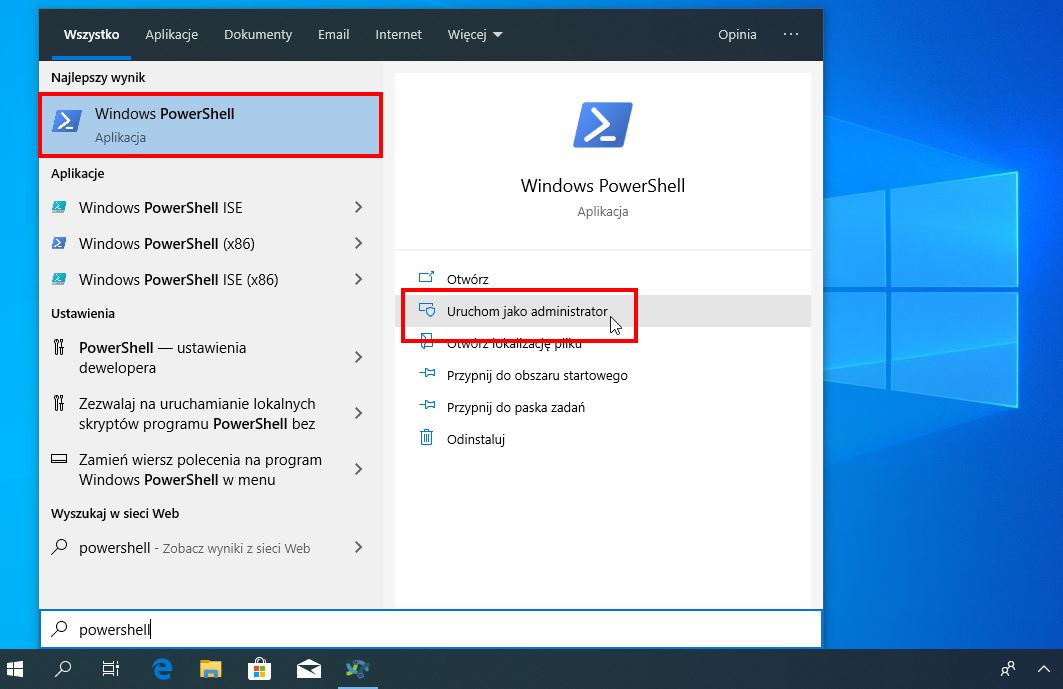Click the Otwórz lokalizację pliku icon
Viewport: 1063px width, 689px height.
click(426, 341)
